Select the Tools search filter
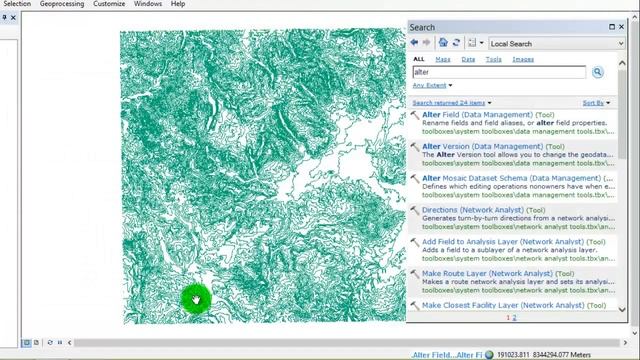Viewport: 640px width, 360px height. pos(493,59)
